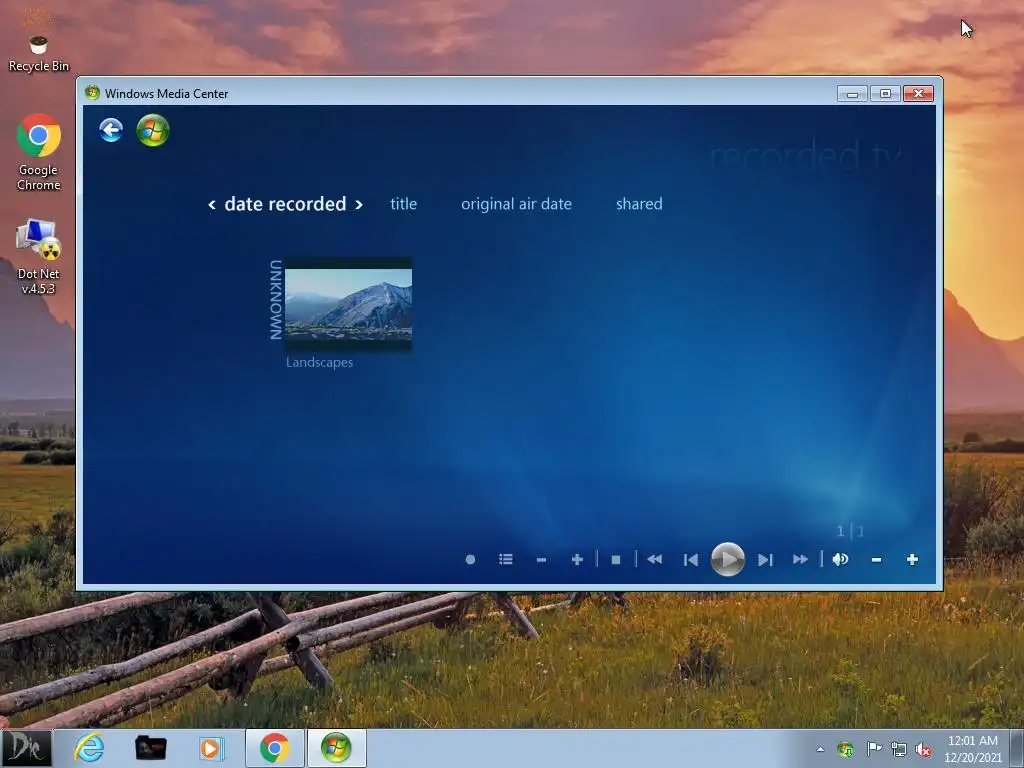
Task: Rewind using the double left arrows
Action: pyautogui.click(x=654, y=560)
